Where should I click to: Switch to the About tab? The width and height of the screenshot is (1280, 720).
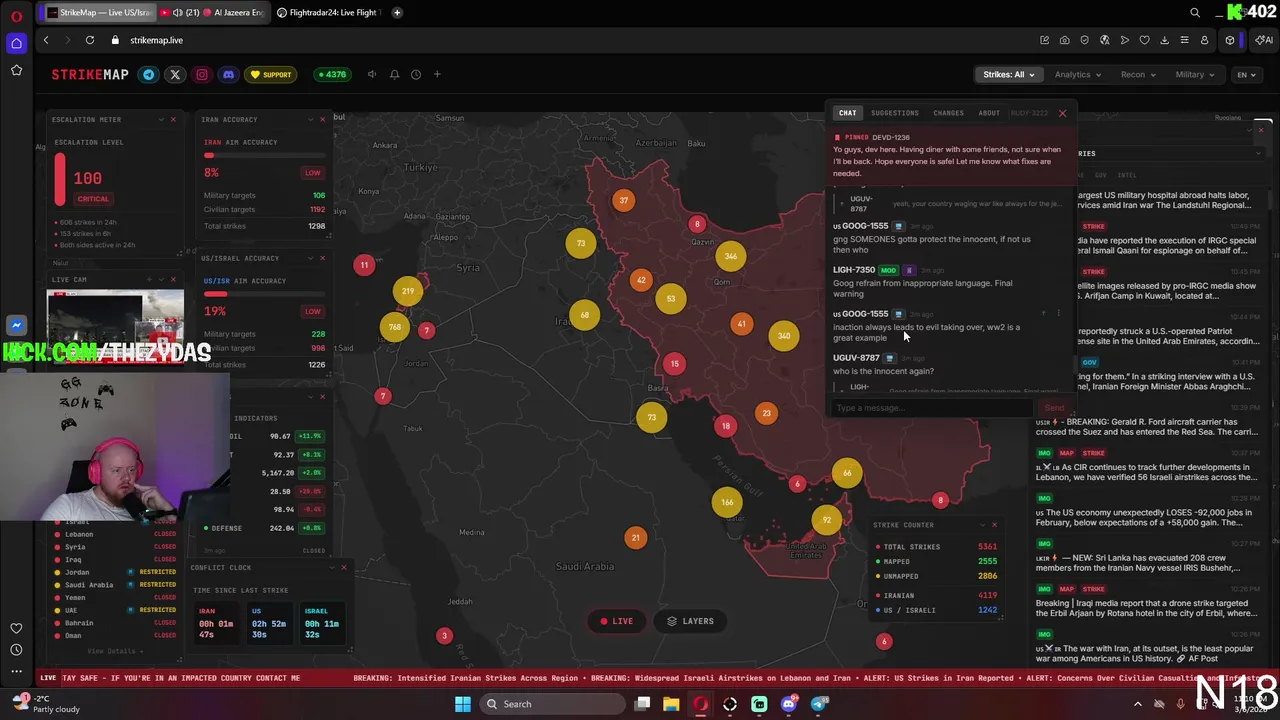click(x=989, y=113)
